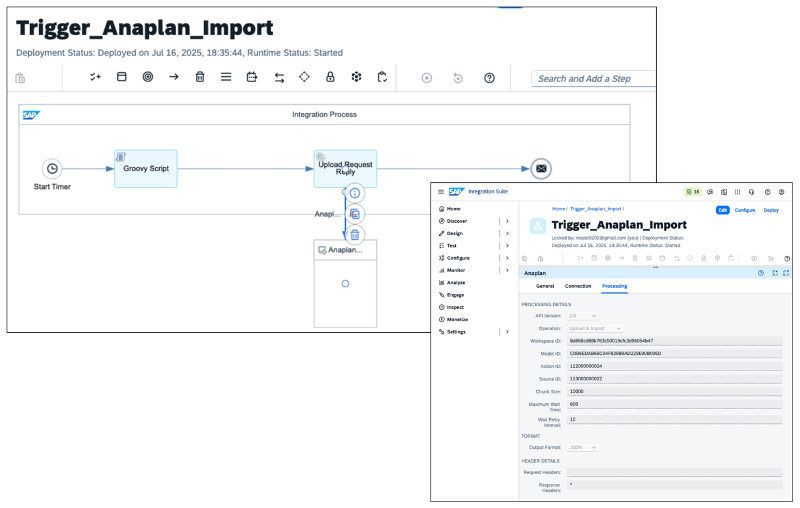Switch to the General tab of Anaplan panel
This screenshot has height=508, width=800.
tap(545, 286)
